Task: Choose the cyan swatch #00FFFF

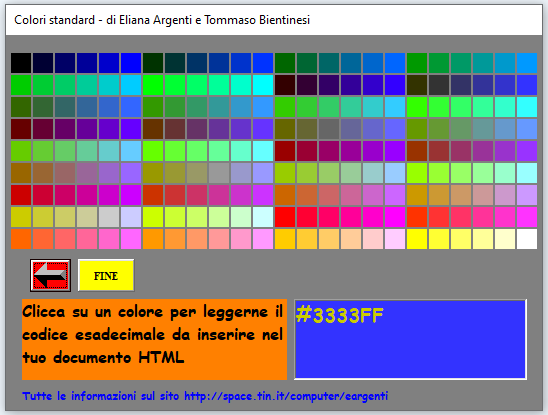Action: tap(263, 85)
